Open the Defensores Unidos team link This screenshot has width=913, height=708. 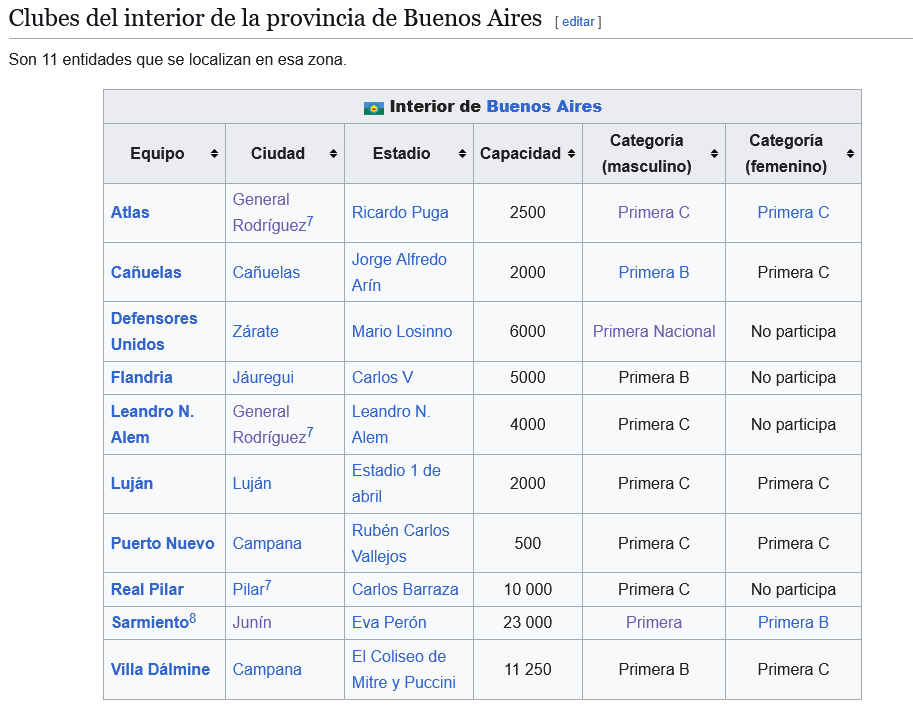pyautogui.click(x=154, y=331)
